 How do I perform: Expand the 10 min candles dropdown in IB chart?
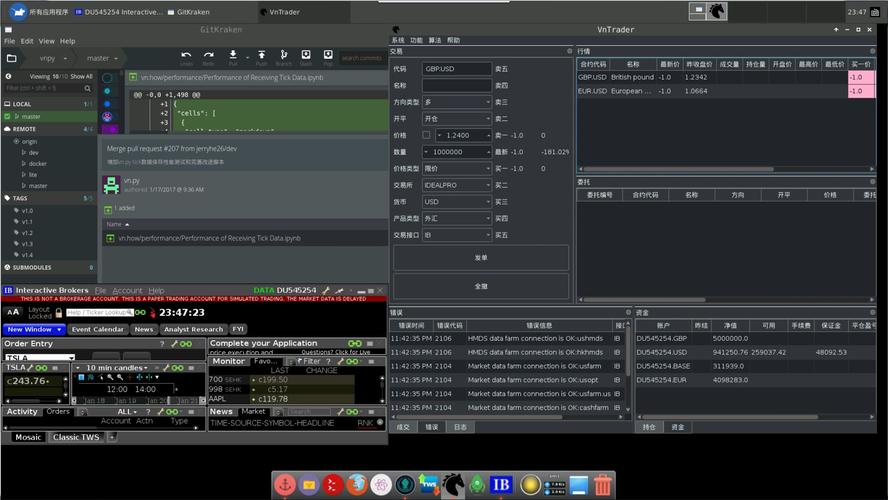[x=117, y=368]
